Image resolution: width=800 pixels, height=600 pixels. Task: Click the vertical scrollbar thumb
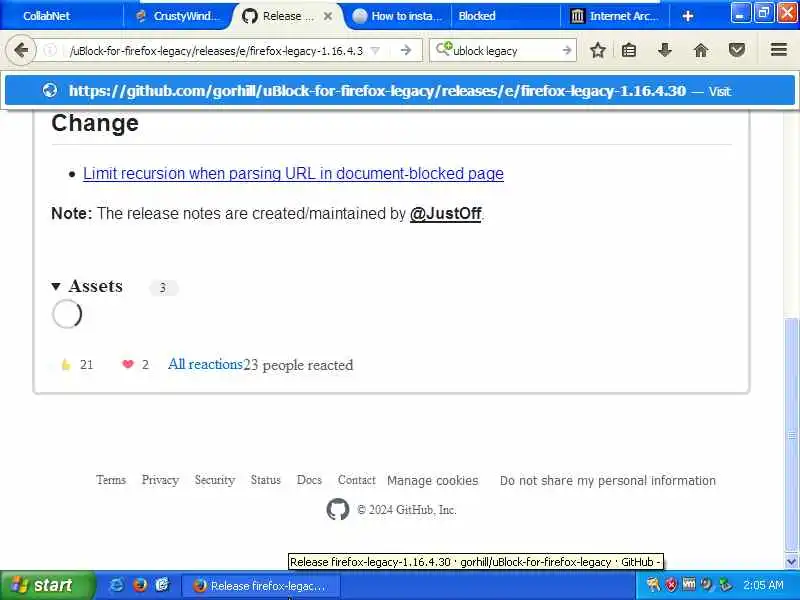[791, 436]
